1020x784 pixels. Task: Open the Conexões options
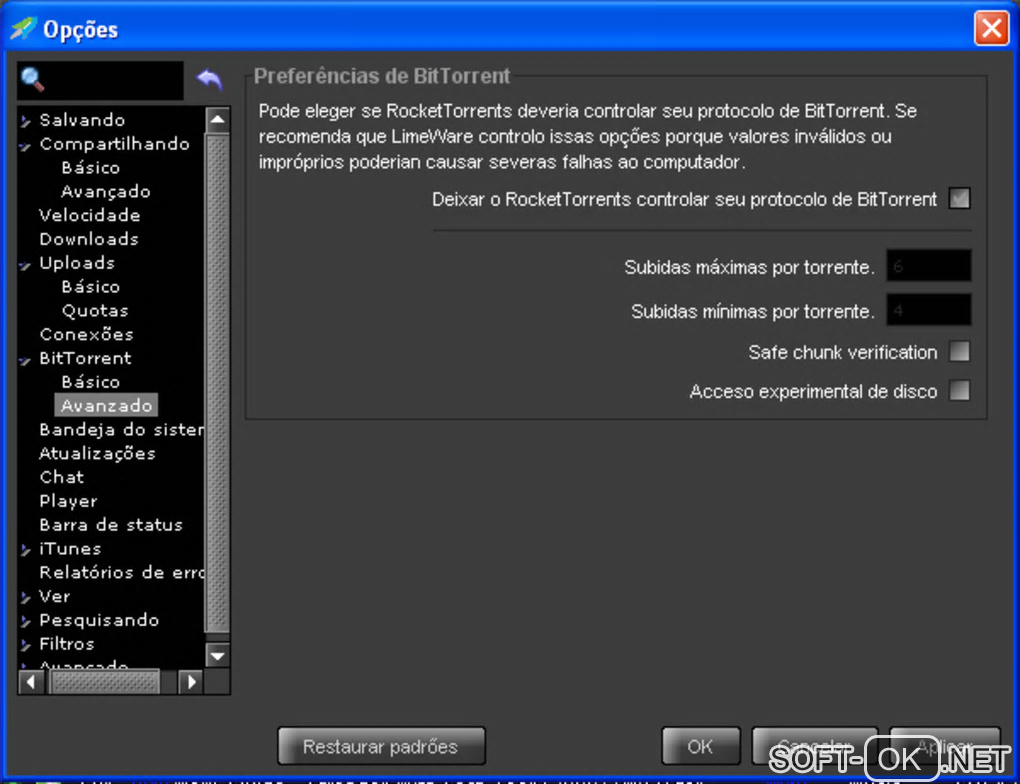pyautogui.click(x=87, y=334)
